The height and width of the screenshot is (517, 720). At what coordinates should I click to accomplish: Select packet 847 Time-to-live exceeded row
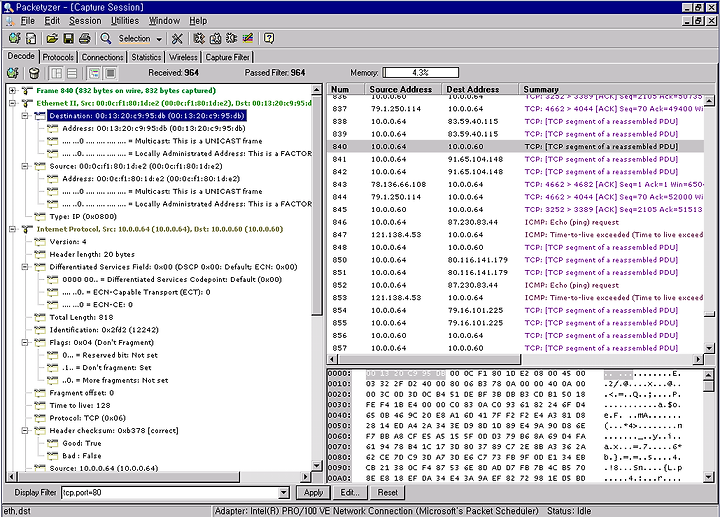(515, 235)
